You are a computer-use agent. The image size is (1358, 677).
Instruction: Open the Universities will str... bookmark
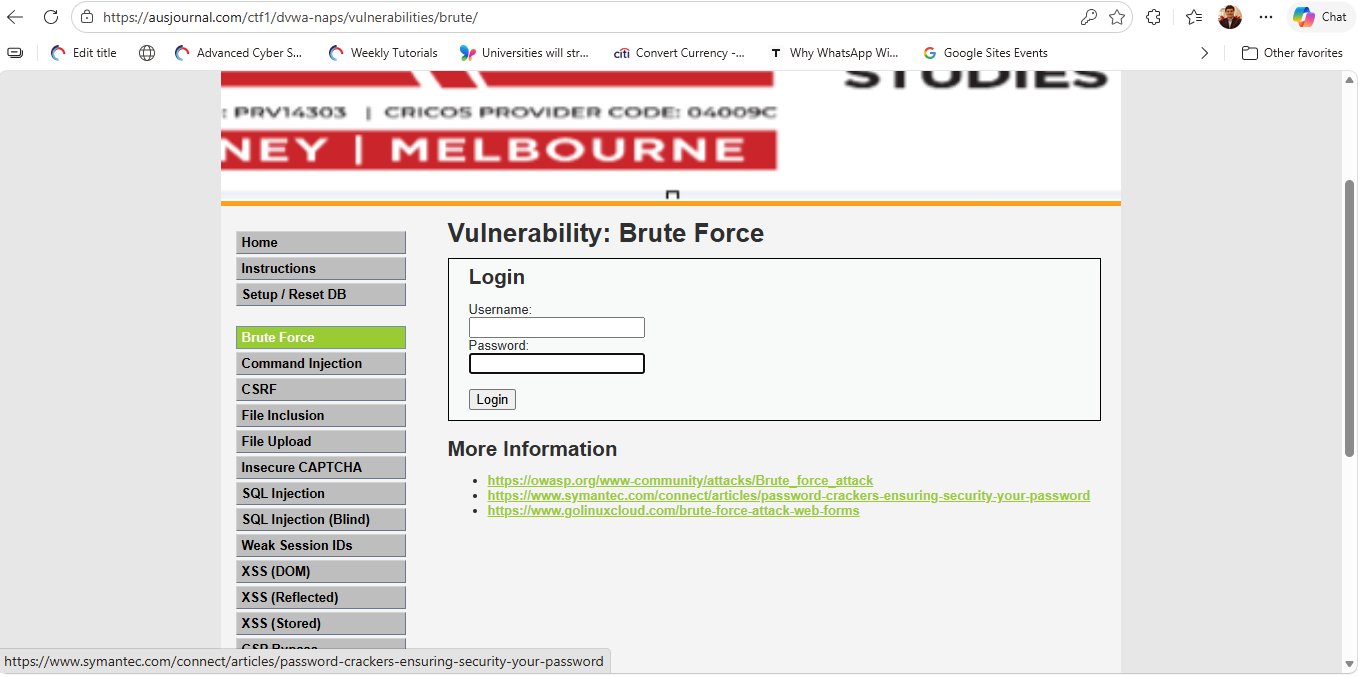tap(525, 53)
